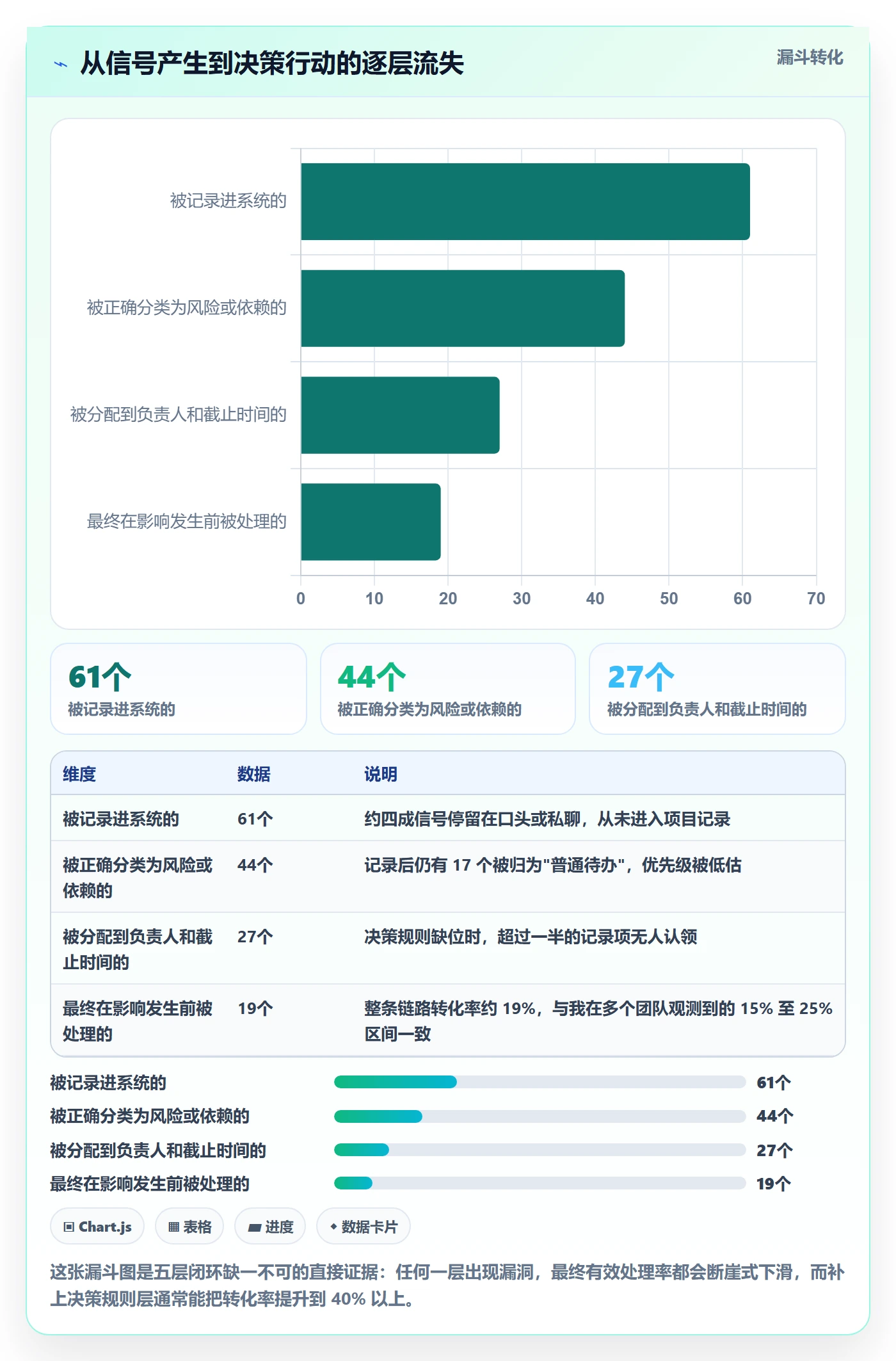Viewport: 896px width, 1361px height.
Task: Click the title 从信号产生到决策行动的逐层流失
Action: tap(272, 63)
